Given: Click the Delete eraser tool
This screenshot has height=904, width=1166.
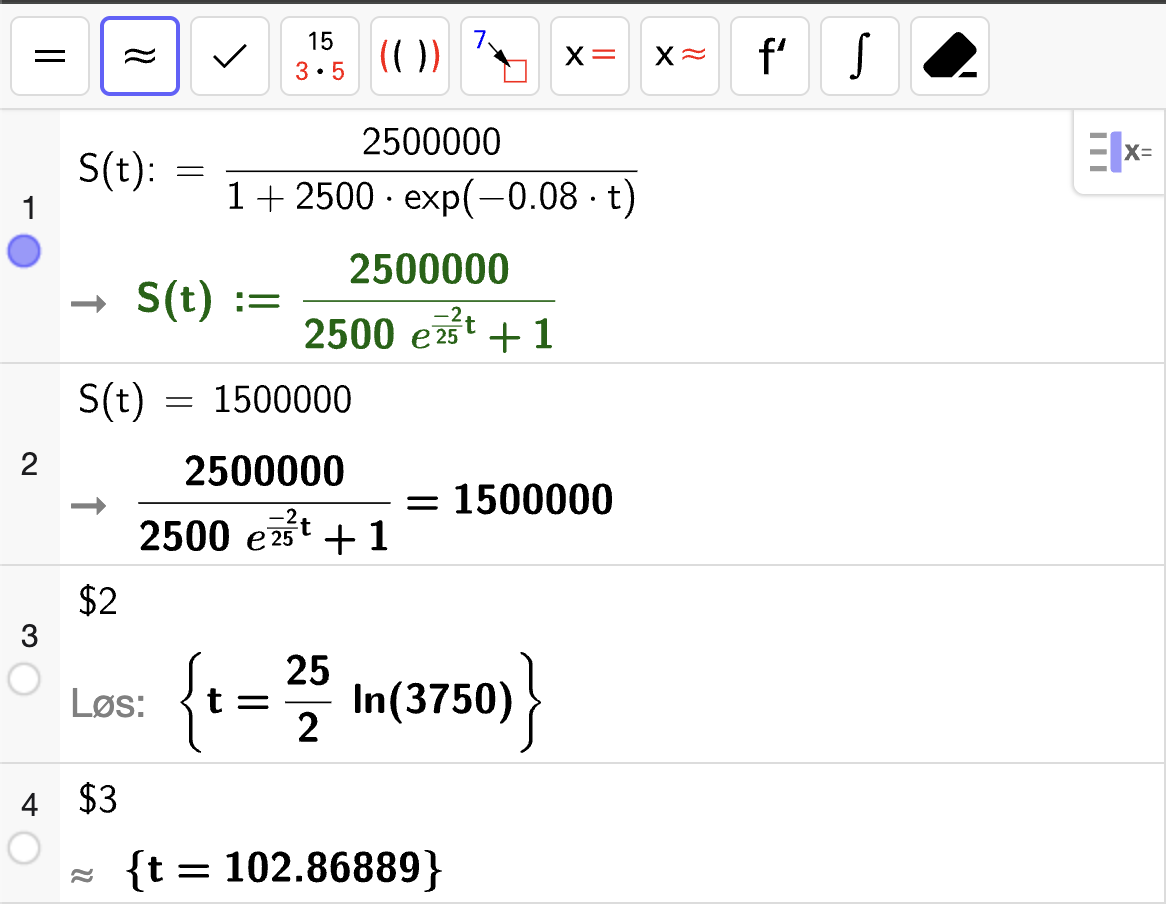Looking at the screenshot, I should 950,56.
